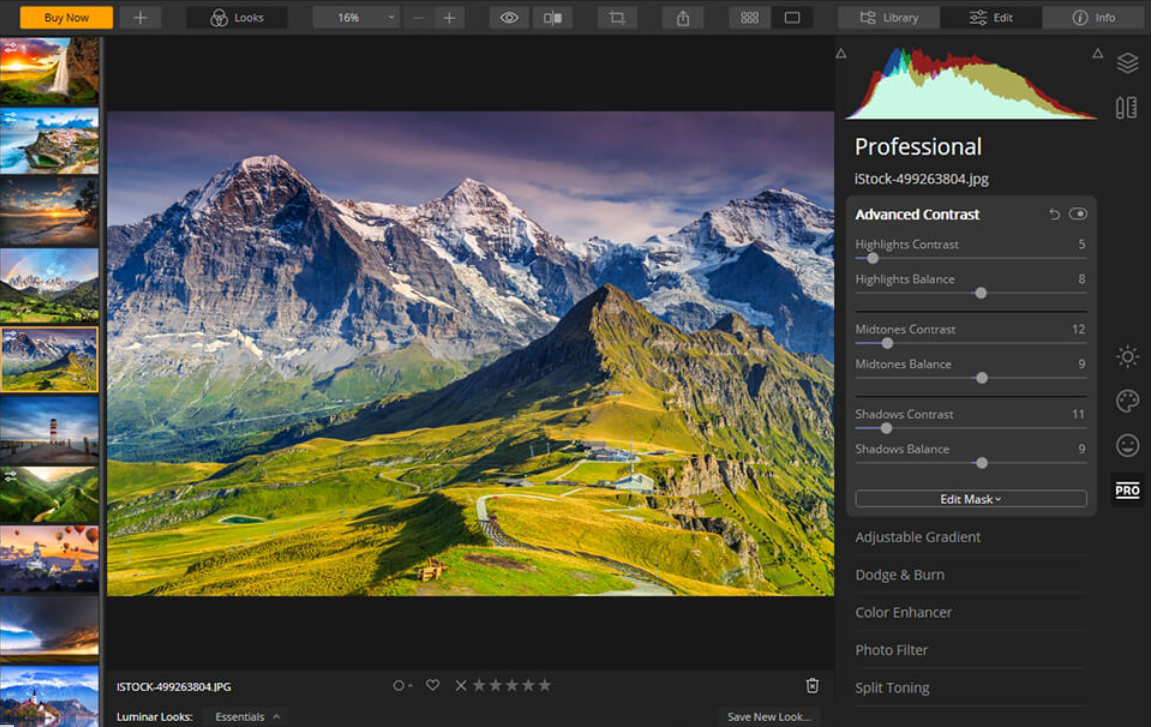Select the lighthouse pier thumbnail

pos(49,429)
